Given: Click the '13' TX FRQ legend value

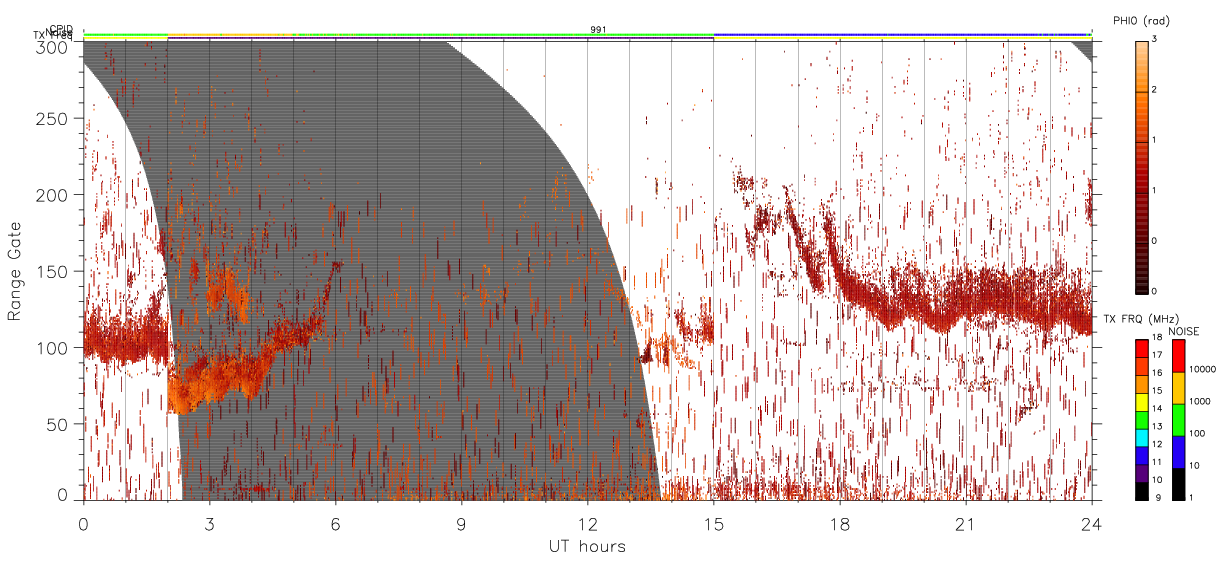Looking at the screenshot, I should click(1155, 427).
